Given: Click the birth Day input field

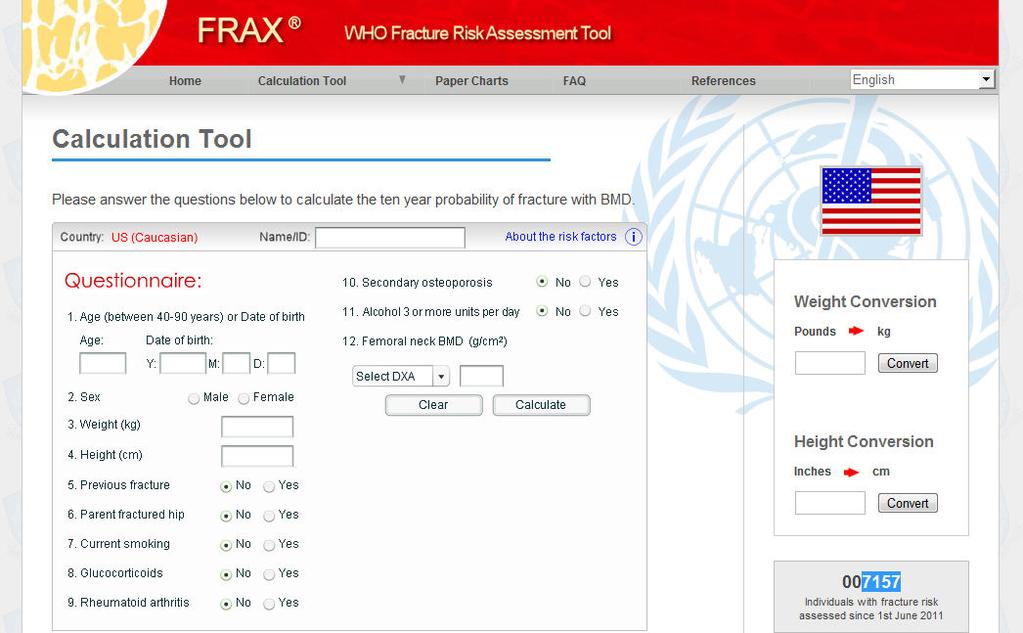Looking at the screenshot, I should [x=281, y=363].
